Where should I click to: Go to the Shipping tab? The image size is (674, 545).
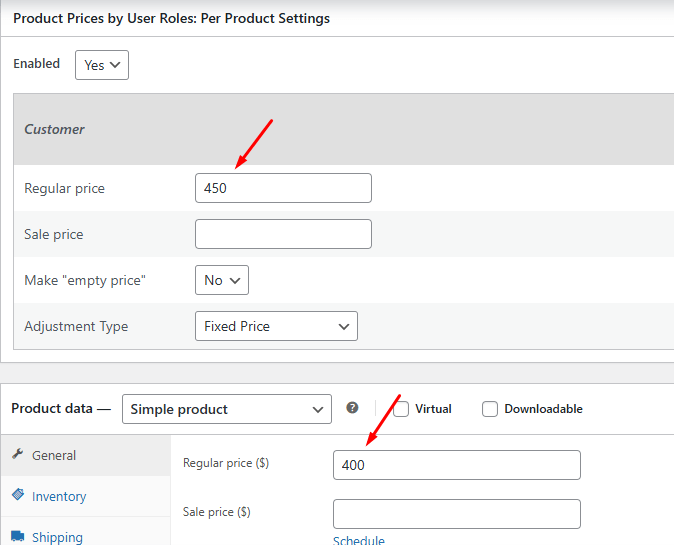point(57,537)
